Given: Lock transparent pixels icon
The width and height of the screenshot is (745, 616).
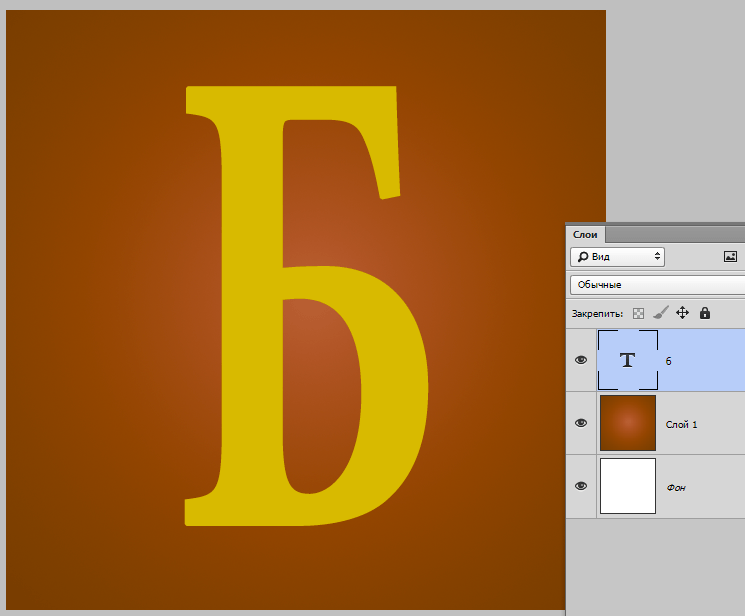Looking at the screenshot, I should (639, 313).
